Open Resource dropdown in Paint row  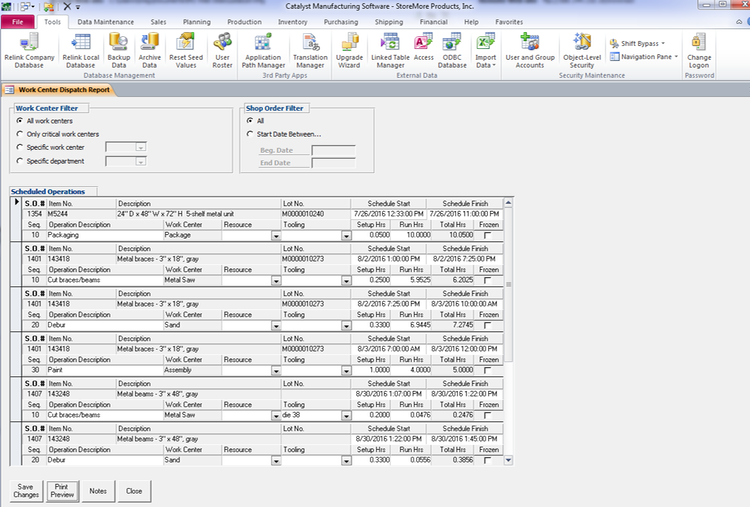(276, 371)
